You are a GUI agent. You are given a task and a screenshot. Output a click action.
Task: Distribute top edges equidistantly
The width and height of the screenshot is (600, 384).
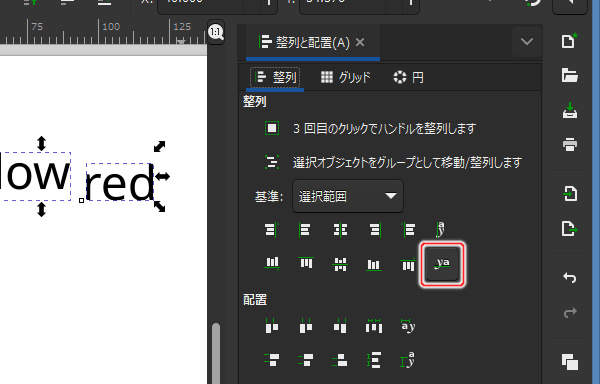[272, 360]
